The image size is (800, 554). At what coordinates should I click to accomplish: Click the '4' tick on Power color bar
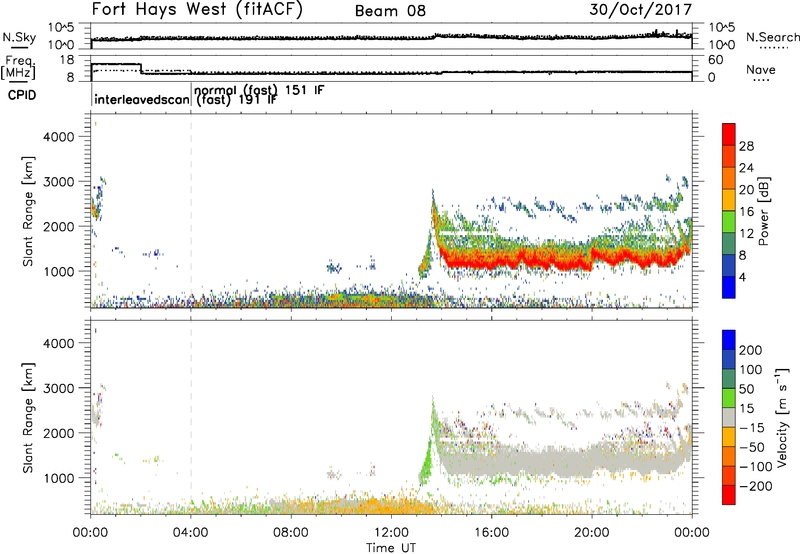[743, 277]
